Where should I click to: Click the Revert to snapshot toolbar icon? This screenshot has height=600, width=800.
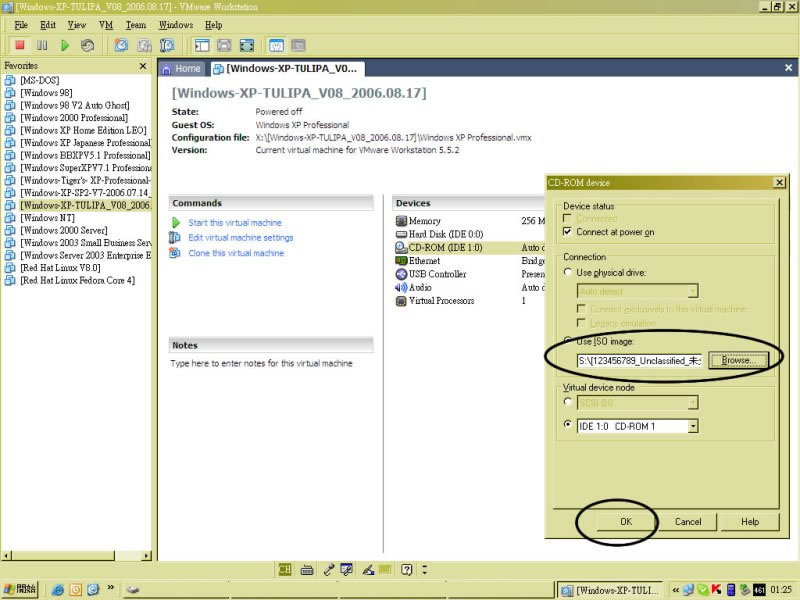(144, 45)
